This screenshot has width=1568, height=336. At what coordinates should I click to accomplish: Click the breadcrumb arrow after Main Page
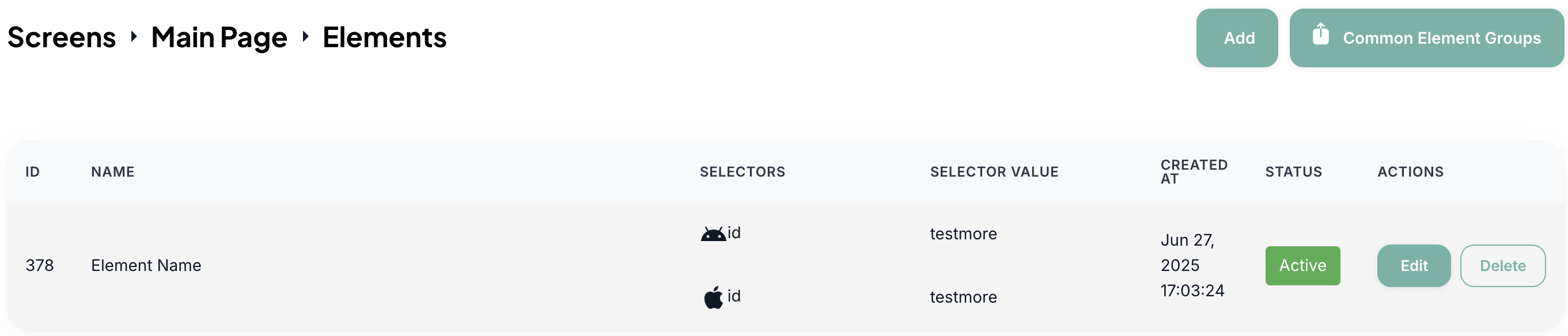click(x=305, y=37)
